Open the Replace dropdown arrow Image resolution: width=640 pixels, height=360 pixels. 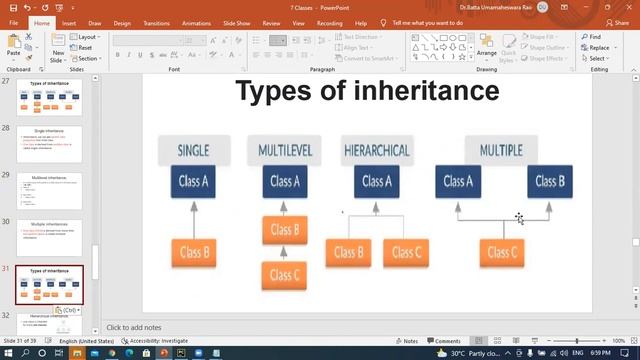(616, 48)
